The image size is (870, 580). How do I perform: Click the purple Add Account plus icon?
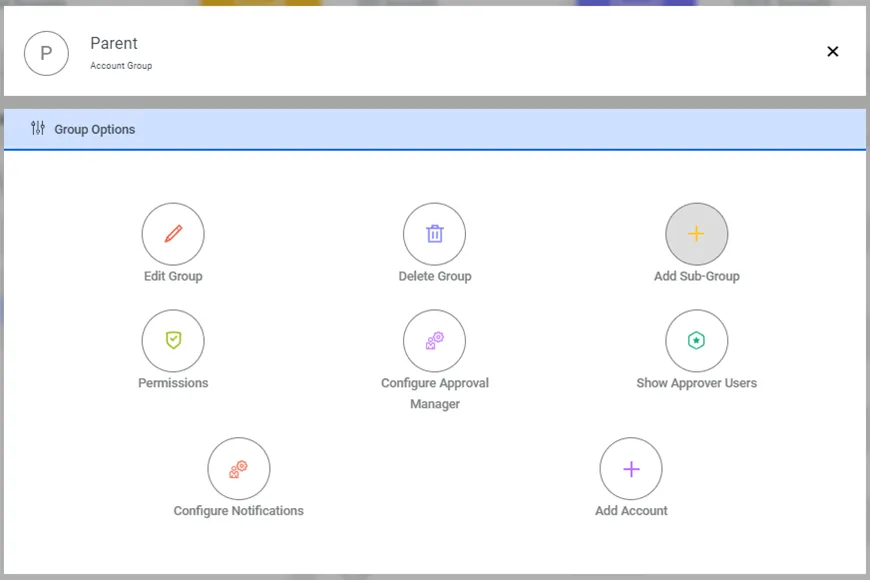[631, 468]
